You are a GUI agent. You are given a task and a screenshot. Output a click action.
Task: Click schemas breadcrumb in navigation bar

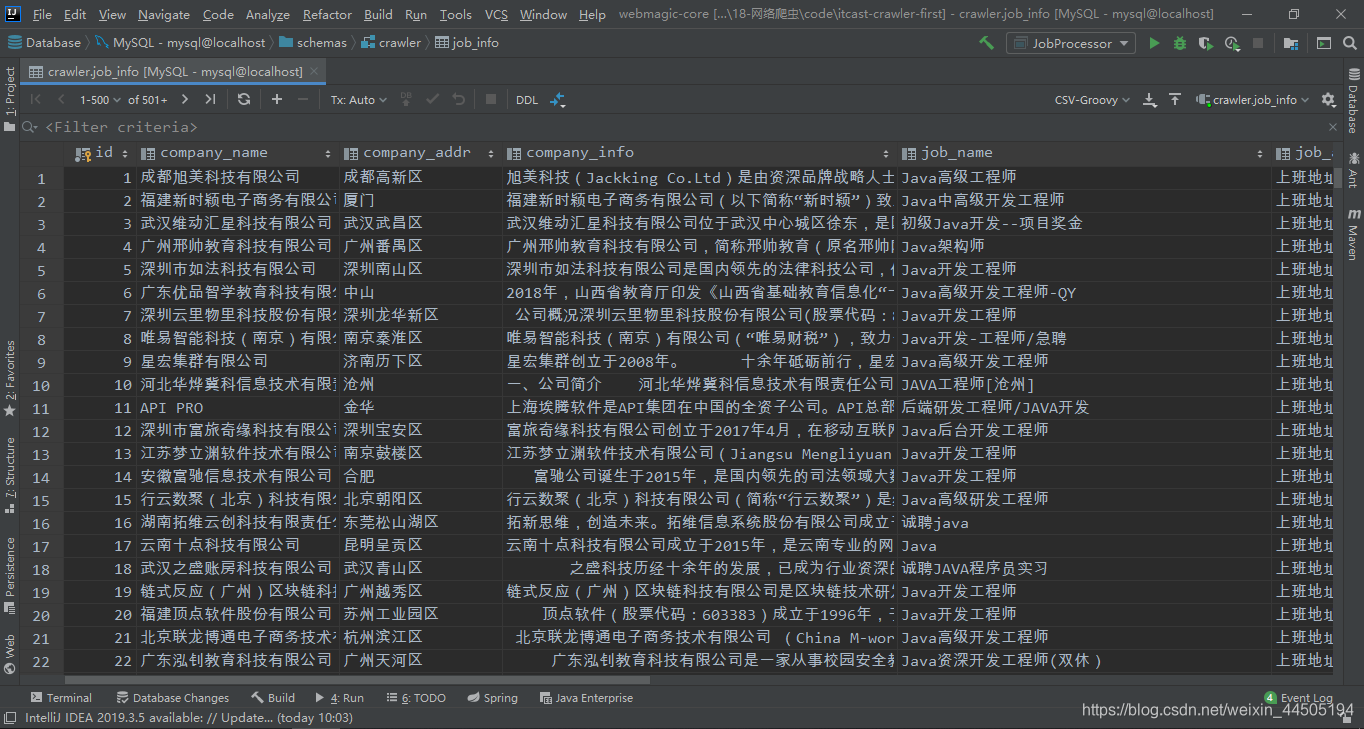312,43
